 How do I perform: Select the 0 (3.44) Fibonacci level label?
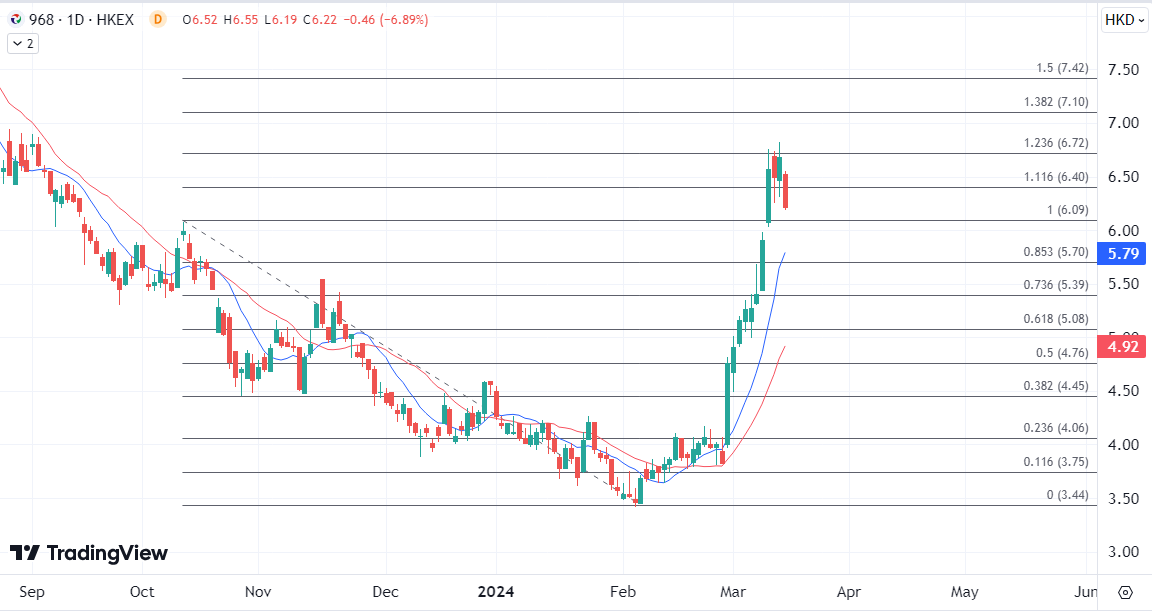point(1067,495)
